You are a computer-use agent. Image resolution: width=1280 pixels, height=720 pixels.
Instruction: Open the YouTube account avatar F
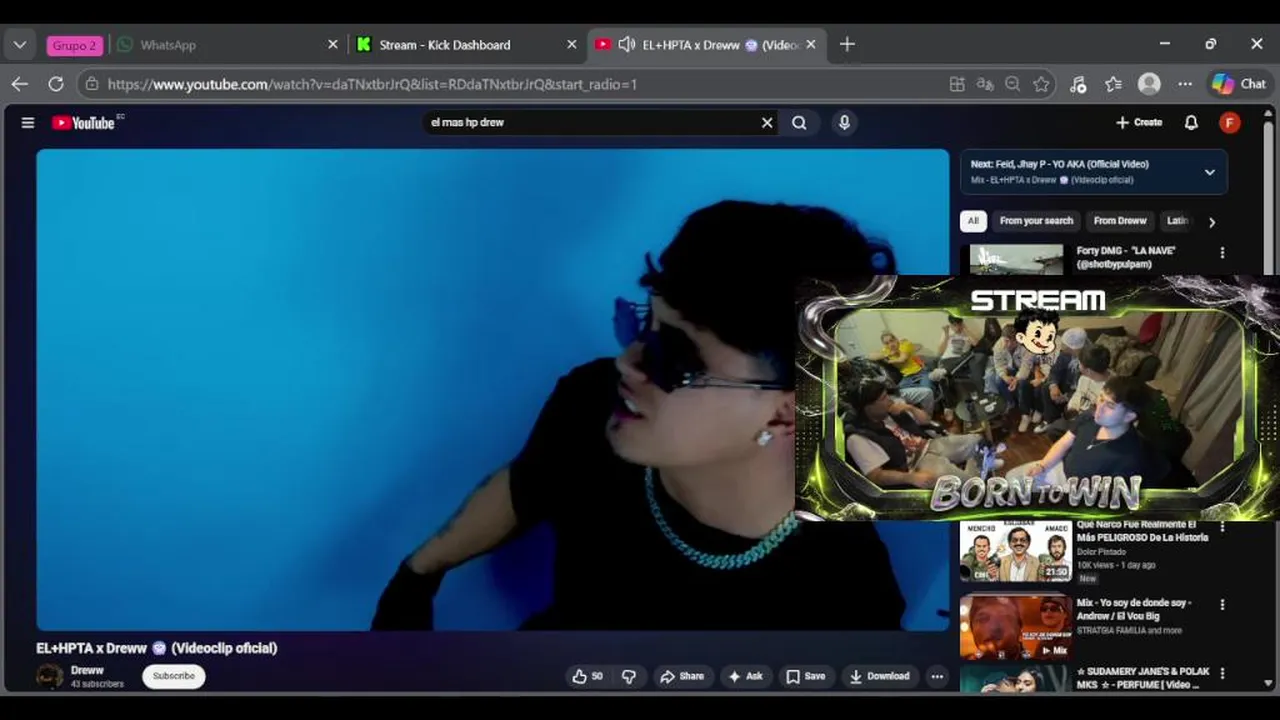1230,122
